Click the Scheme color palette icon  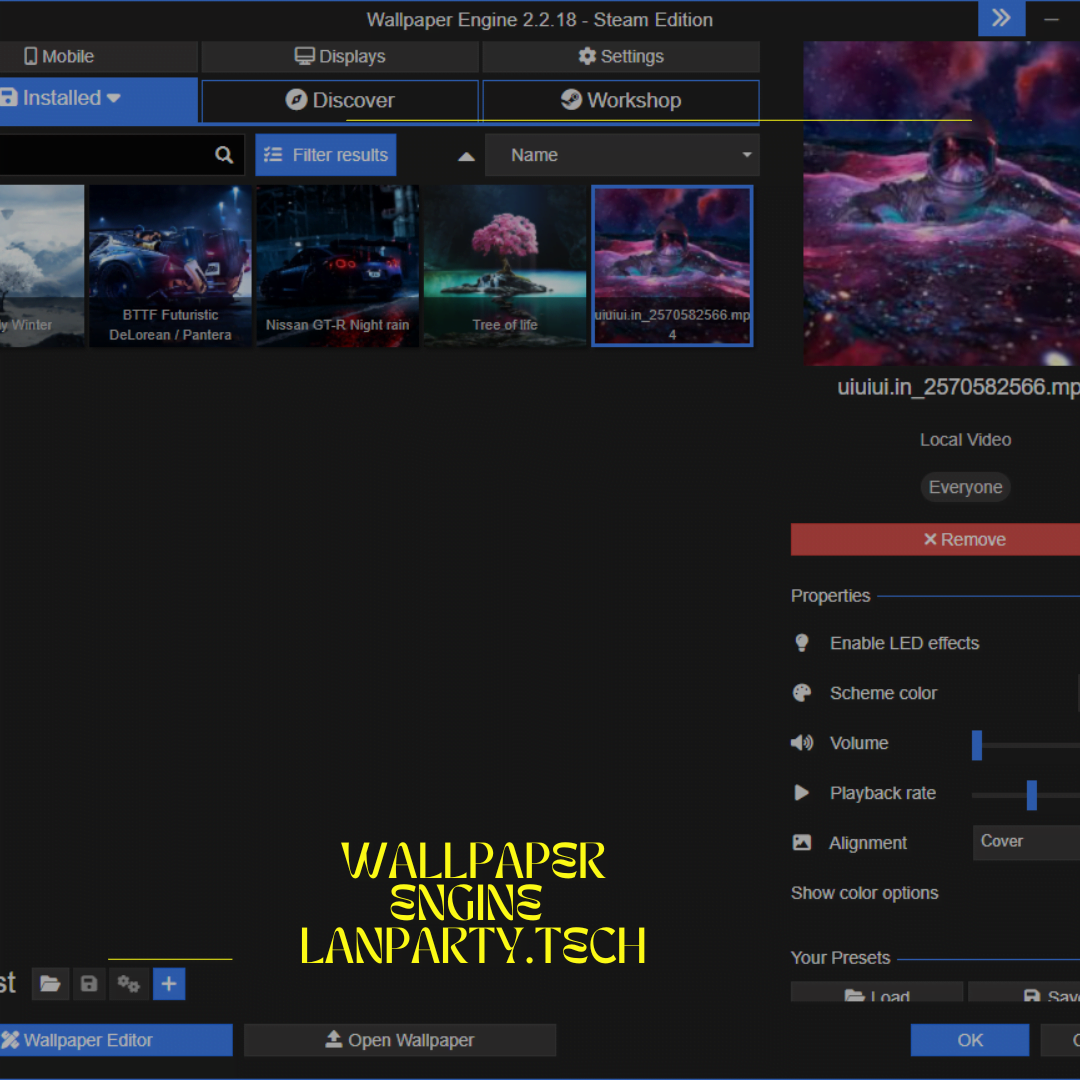pyautogui.click(x=801, y=692)
